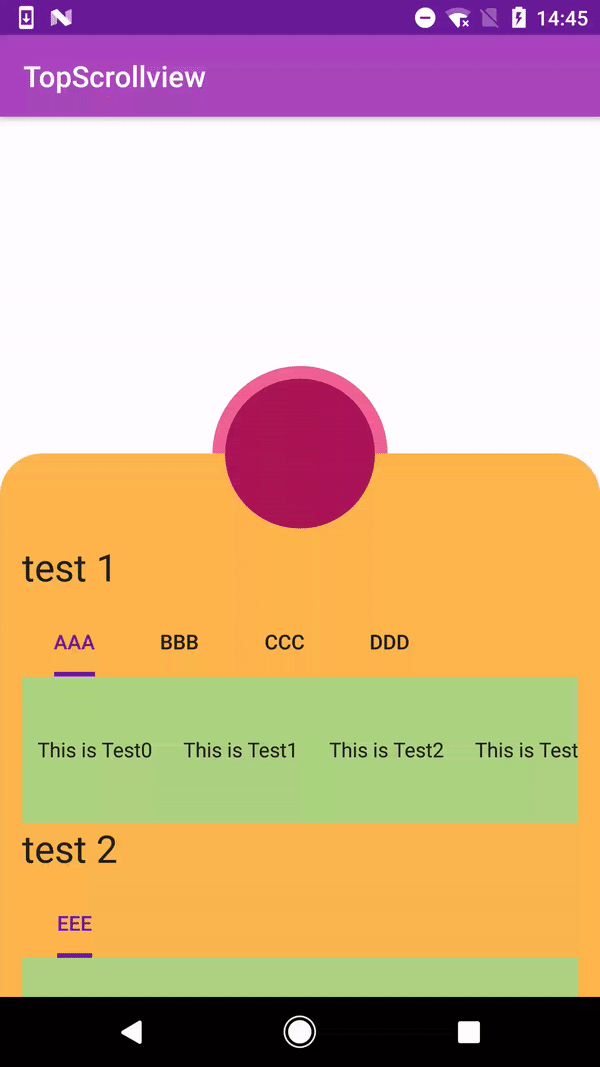The height and width of the screenshot is (1067, 600).
Task: Select the AAA tab
Action: pos(74,643)
